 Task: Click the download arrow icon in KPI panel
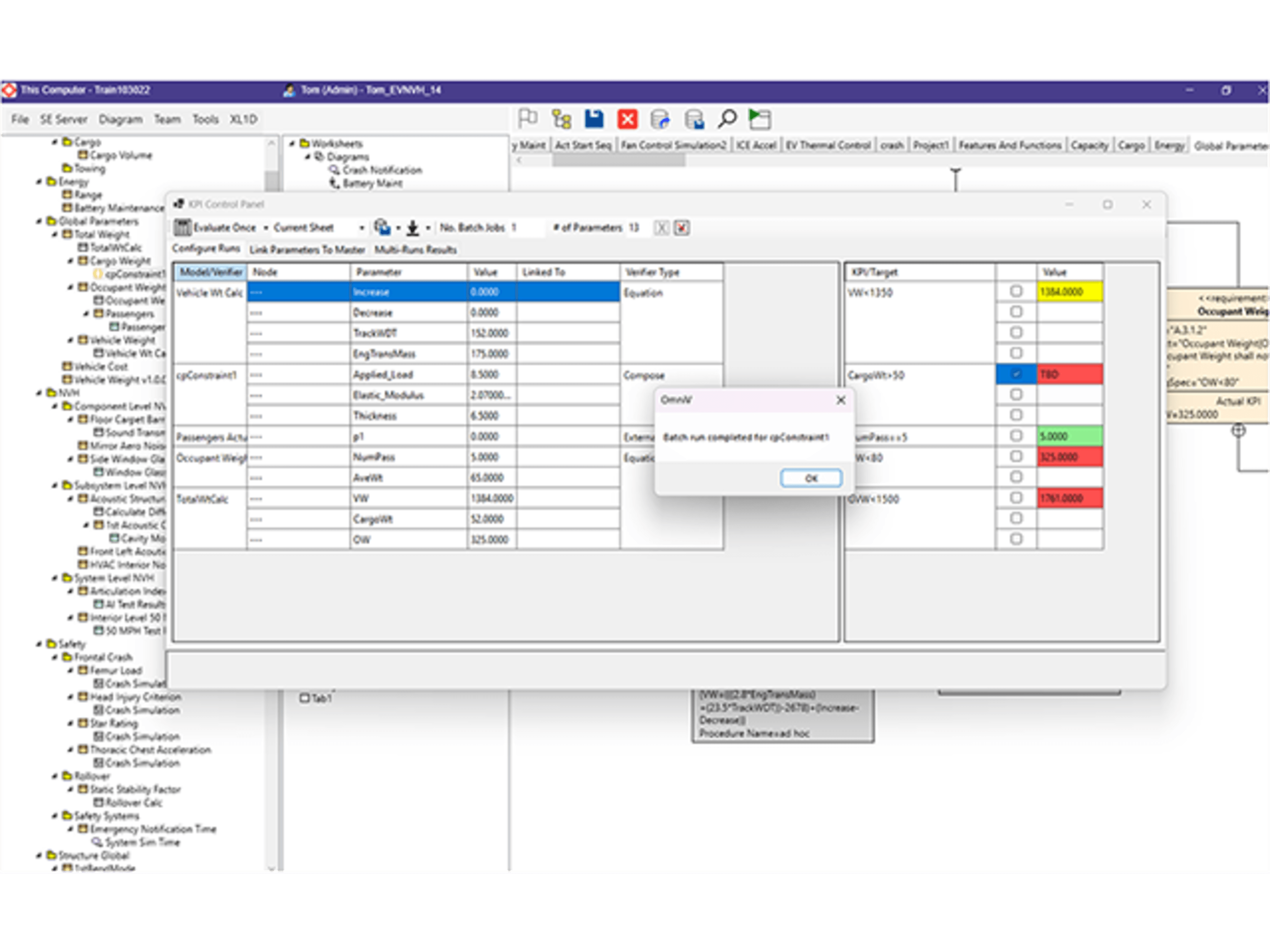point(412,228)
